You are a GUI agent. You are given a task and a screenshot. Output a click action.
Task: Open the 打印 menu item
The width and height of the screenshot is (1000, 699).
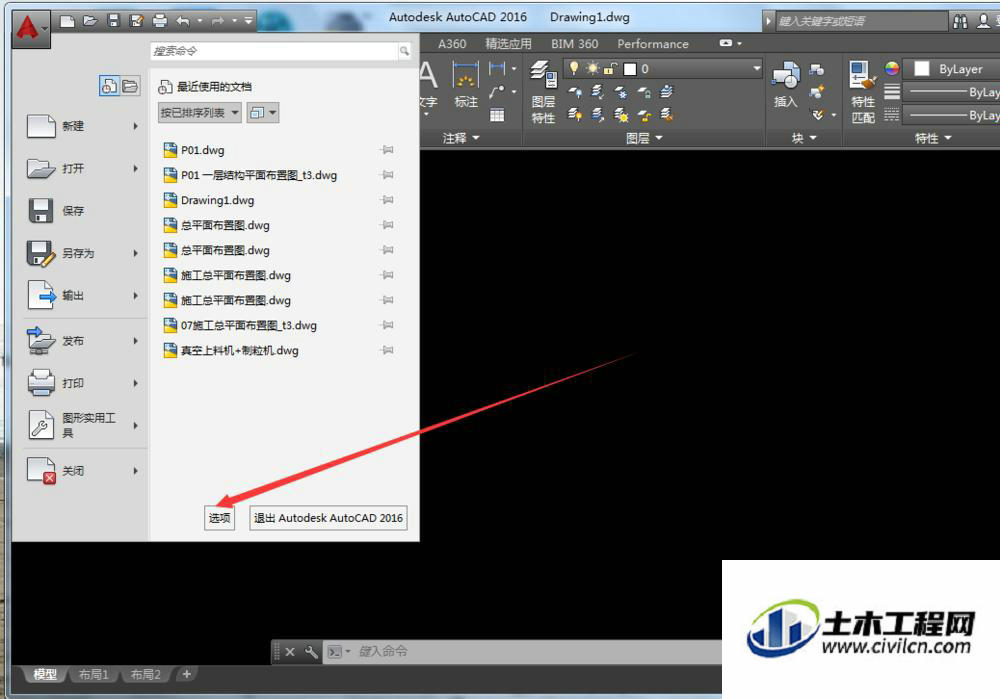point(82,383)
